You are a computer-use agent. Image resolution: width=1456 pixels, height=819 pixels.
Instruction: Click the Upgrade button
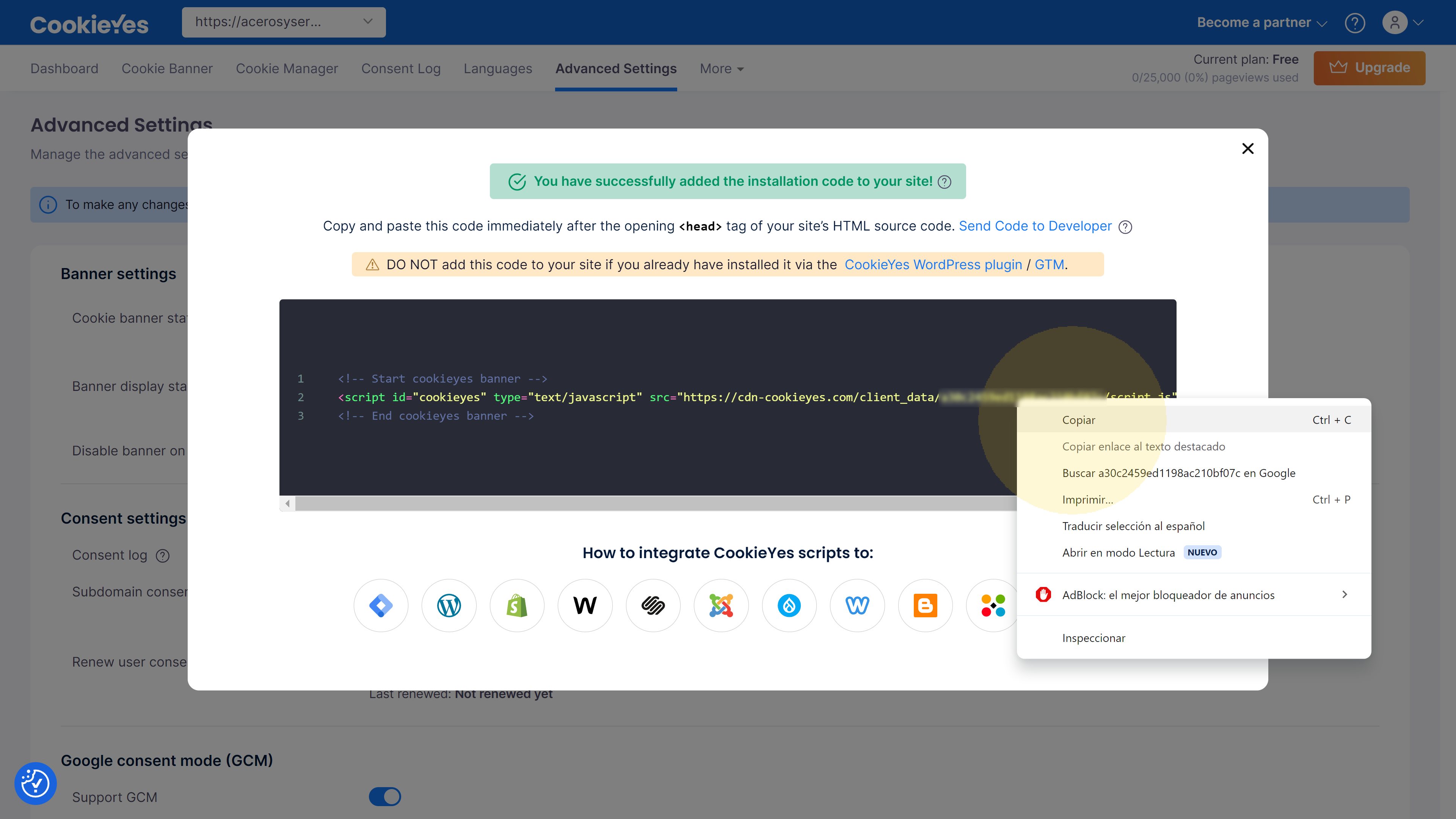coord(1369,68)
